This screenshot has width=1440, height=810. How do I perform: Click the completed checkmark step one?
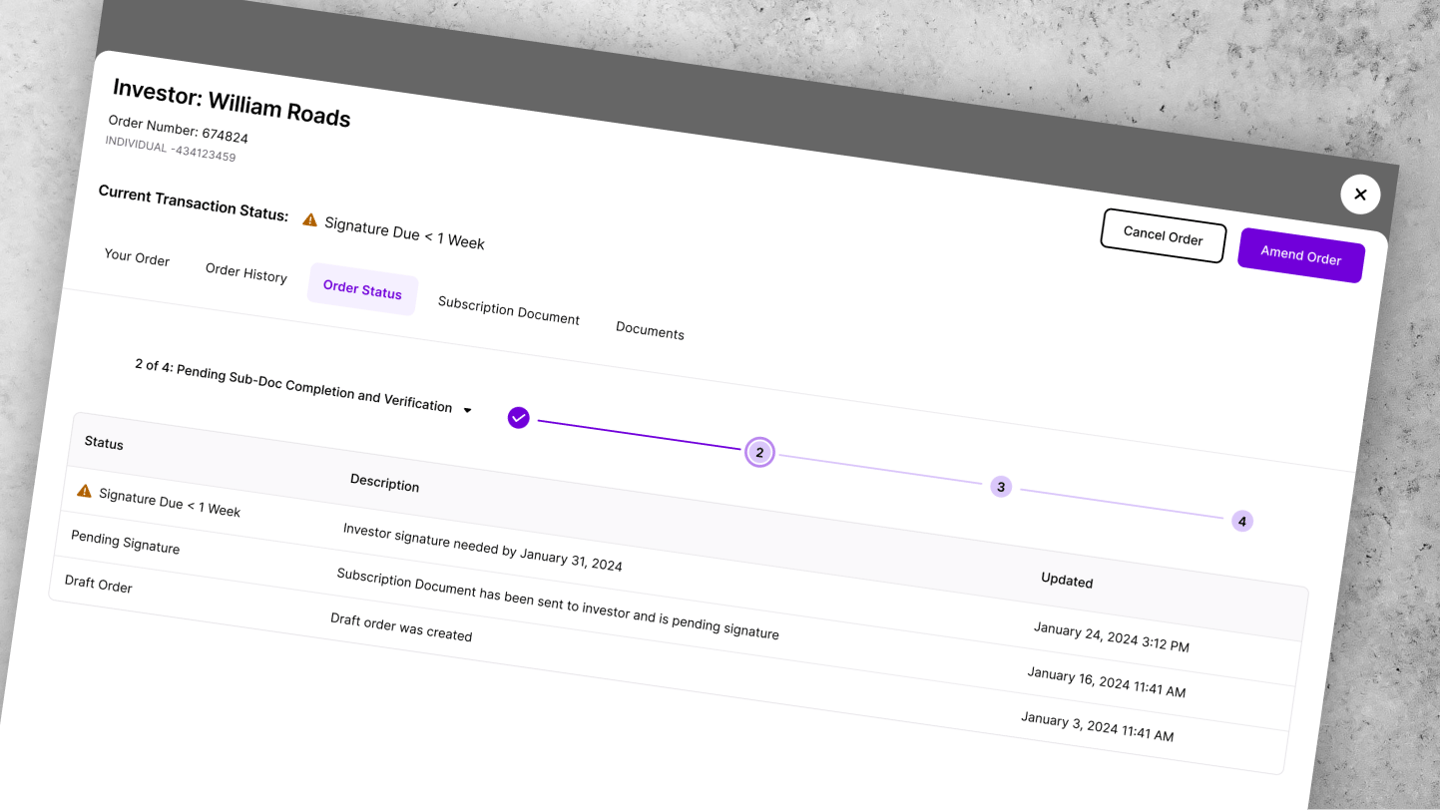518,417
